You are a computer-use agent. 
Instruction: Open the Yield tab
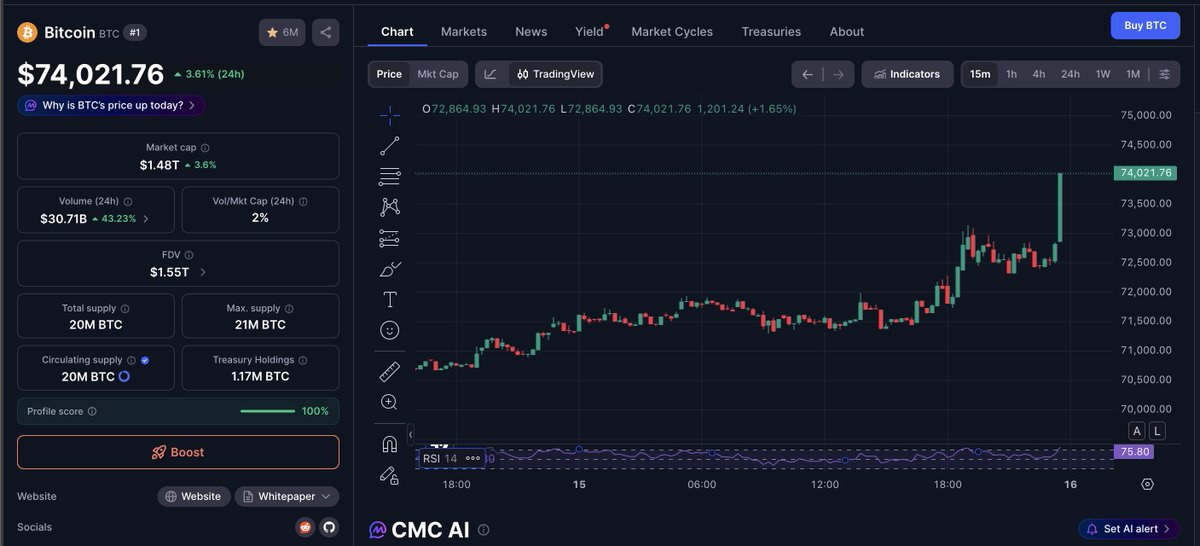click(591, 31)
